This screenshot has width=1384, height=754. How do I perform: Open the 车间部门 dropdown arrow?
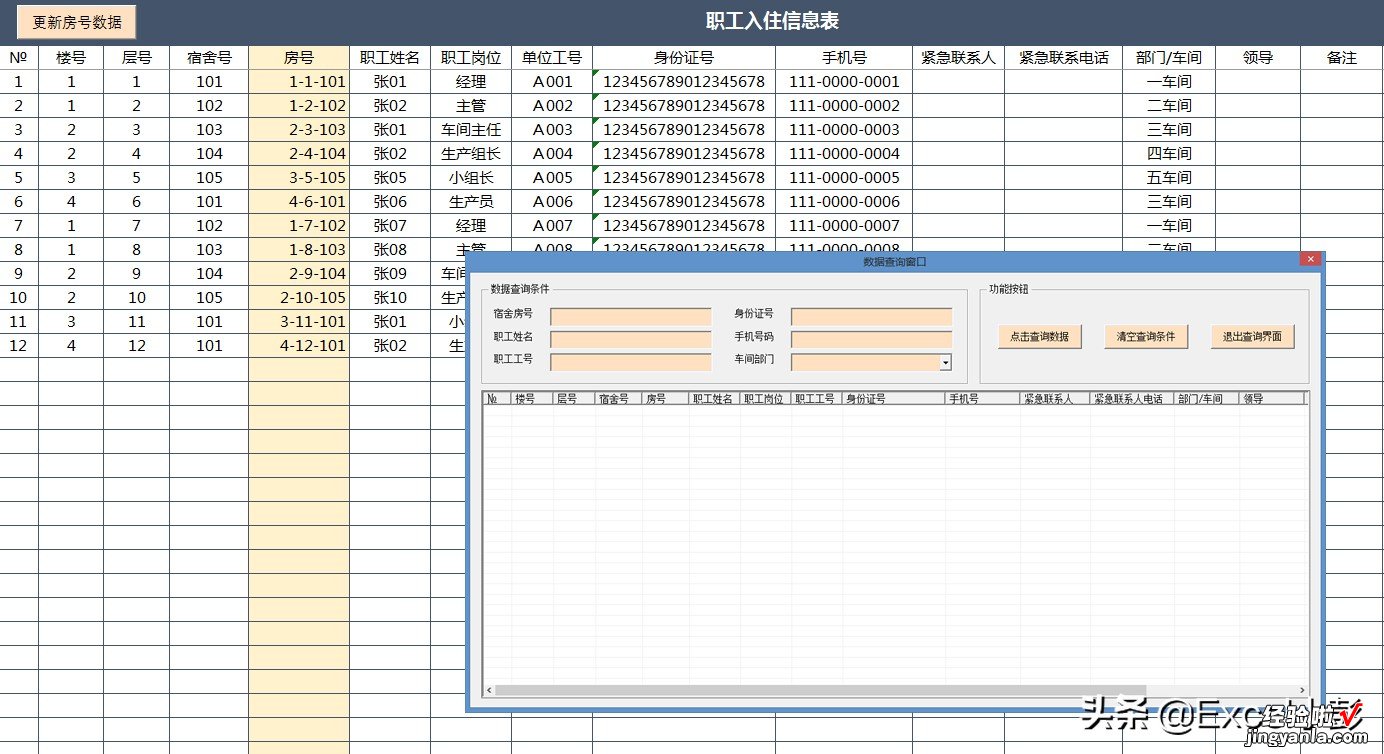pyautogui.click(x=945, y=362)
